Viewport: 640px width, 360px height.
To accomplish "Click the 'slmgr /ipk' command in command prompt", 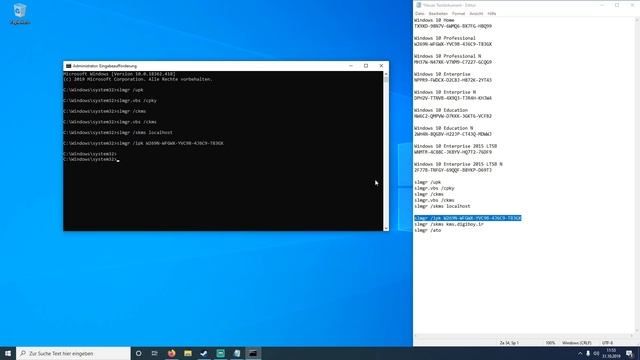I will click(x=170, y=143).
